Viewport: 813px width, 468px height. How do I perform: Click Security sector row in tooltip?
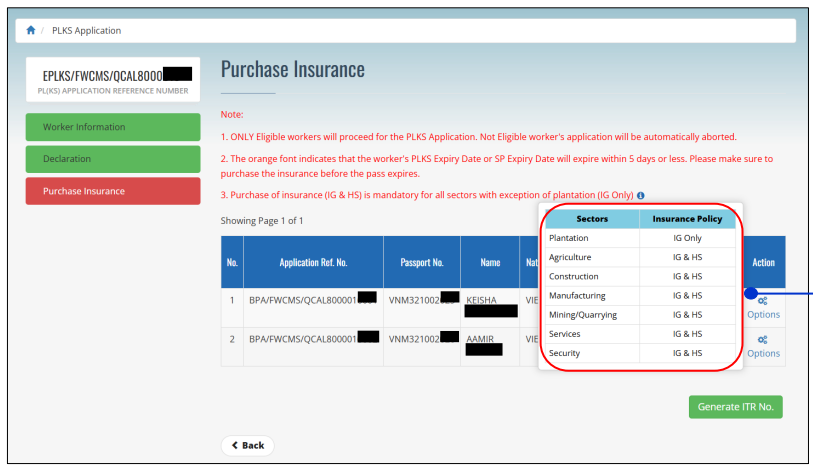tap(640, 353)
